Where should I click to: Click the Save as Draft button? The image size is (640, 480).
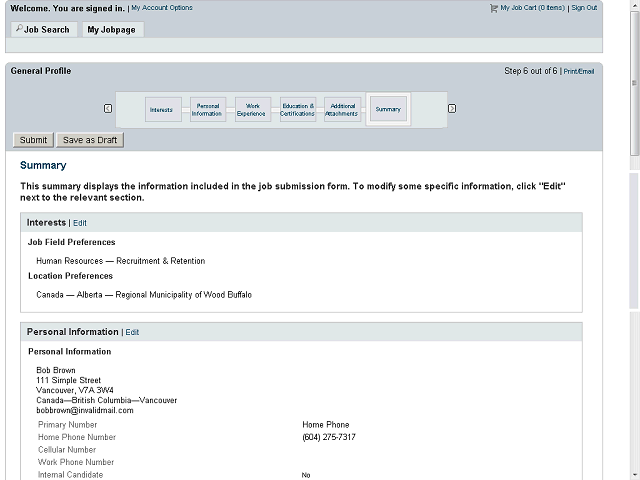[x=90, y=140]
